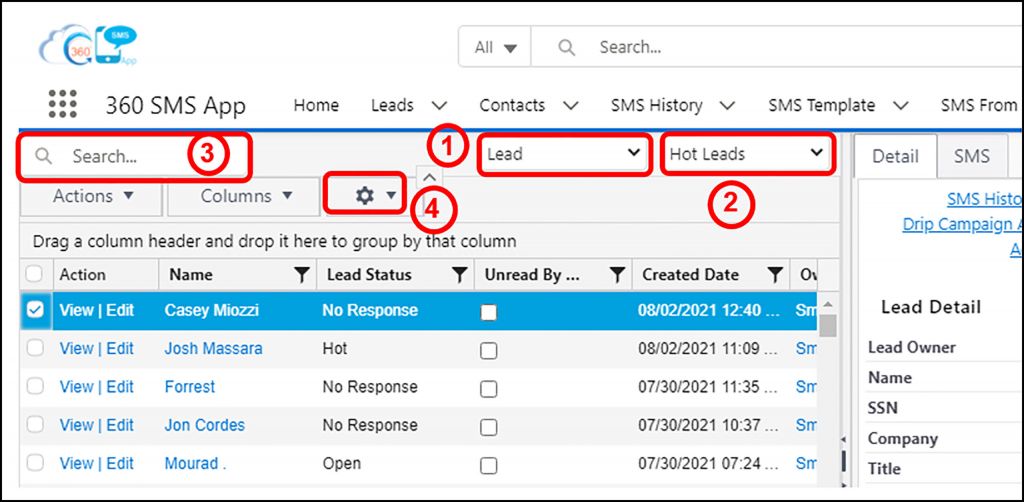Click View | Edit for Forrest

pyautogui.click(x=96, y=387)
